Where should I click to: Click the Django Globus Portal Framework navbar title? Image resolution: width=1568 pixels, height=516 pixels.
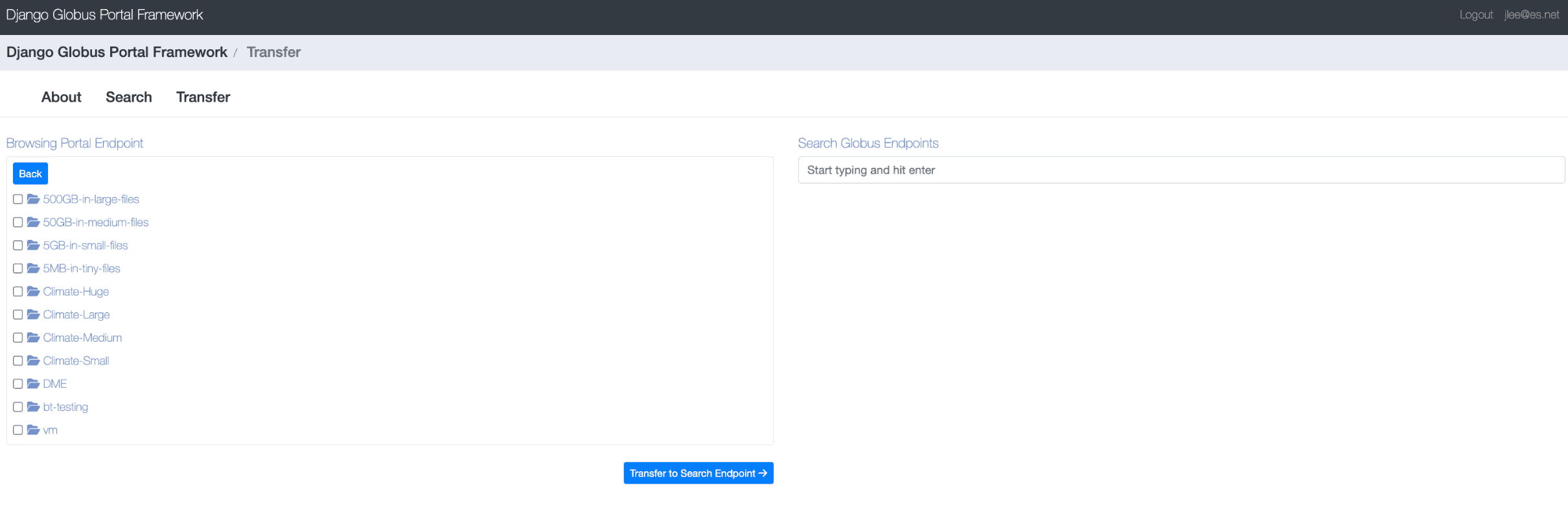(104, 15)
